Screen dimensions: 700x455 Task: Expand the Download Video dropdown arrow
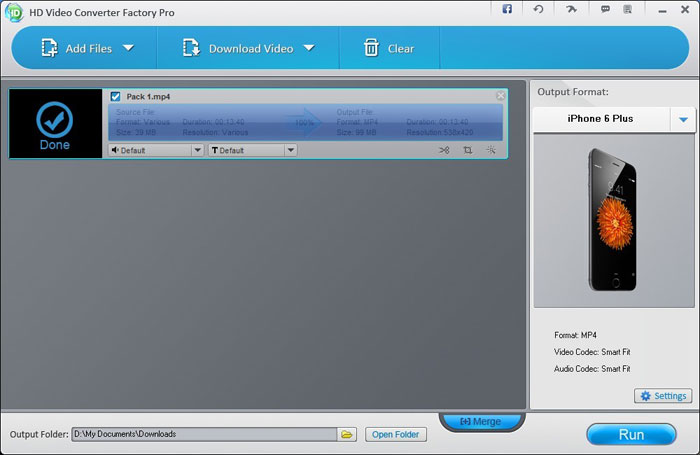click(309, 48)
